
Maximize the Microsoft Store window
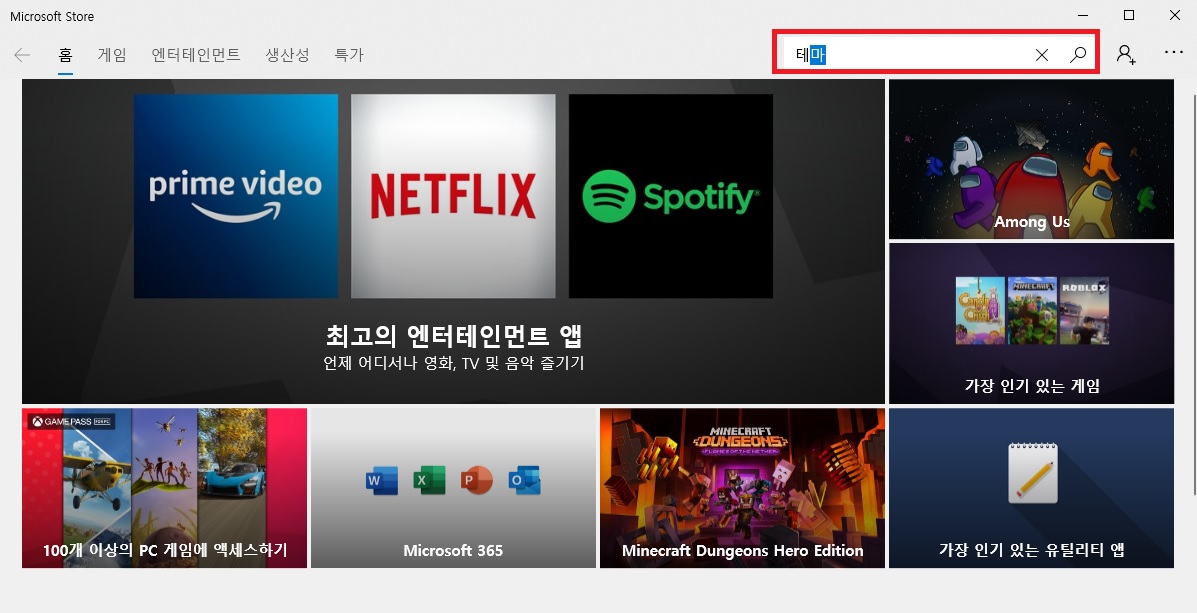tap(1129, 15)
